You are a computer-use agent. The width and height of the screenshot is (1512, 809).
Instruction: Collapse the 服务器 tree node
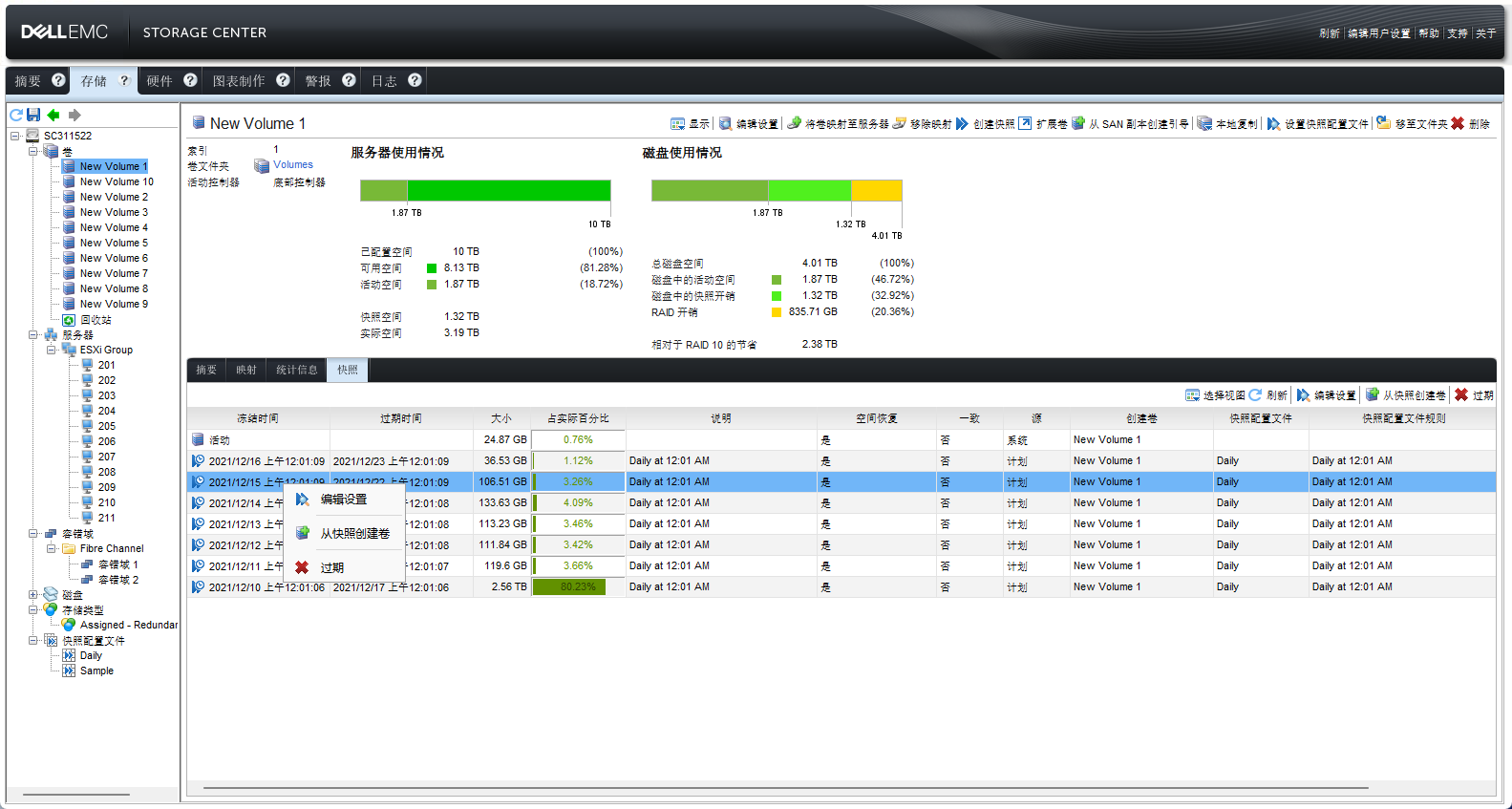click(x=33, y=334)
